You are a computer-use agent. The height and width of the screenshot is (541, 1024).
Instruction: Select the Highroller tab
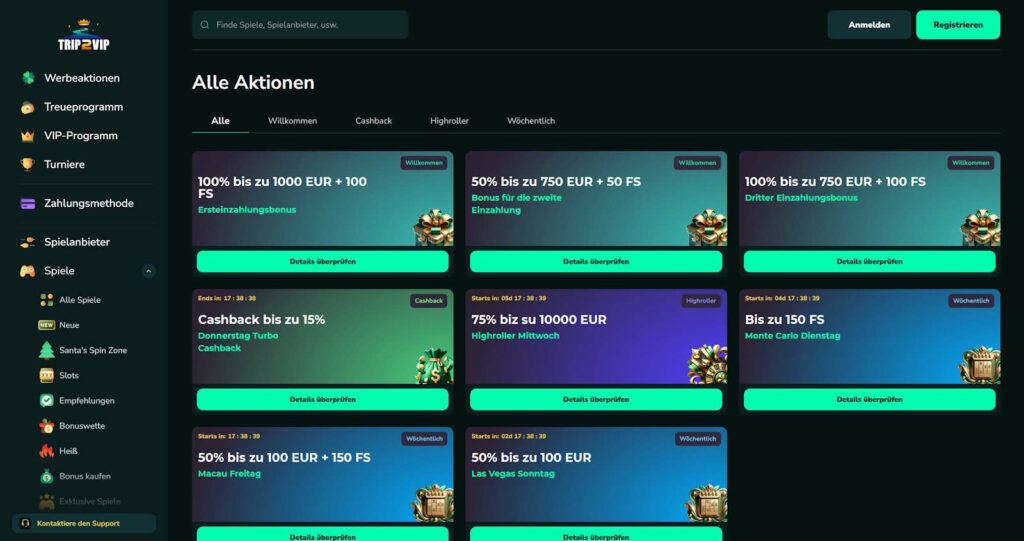pyautogui.click(x=449, y=121)
